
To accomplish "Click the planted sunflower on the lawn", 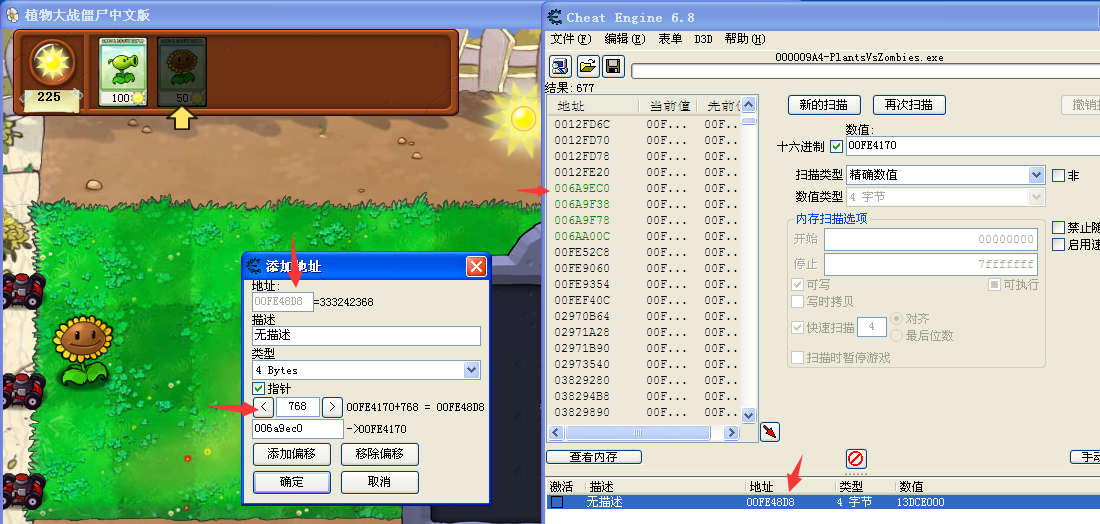I will coord(83,351).
